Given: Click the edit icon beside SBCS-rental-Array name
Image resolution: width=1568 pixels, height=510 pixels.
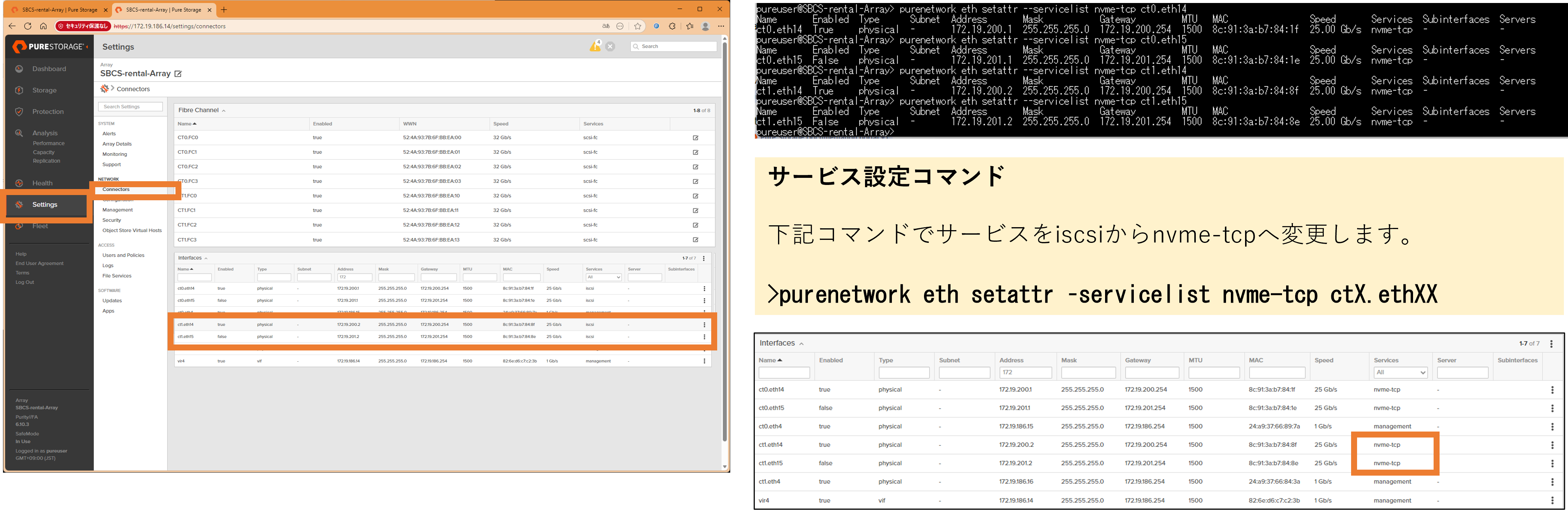Looking at the screenshot, I should pyautogui.click(x=178, y=74).
